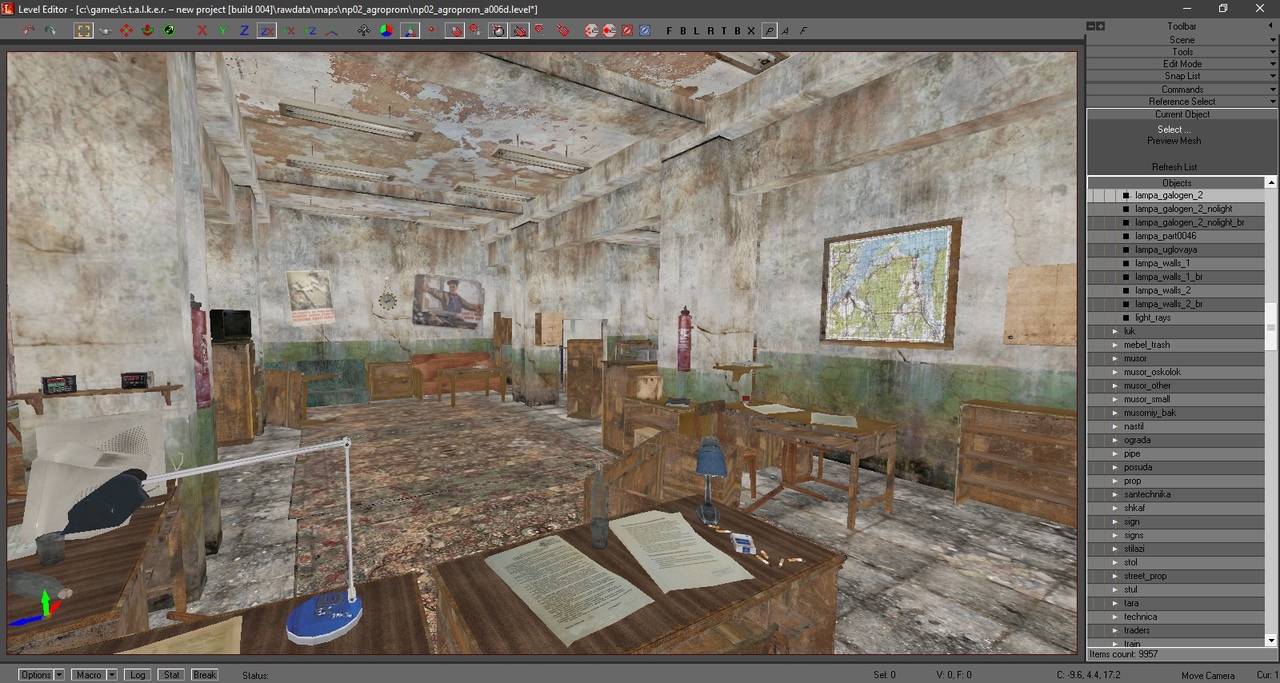
Task: Click the small red point snap icon
Action: 431,31
